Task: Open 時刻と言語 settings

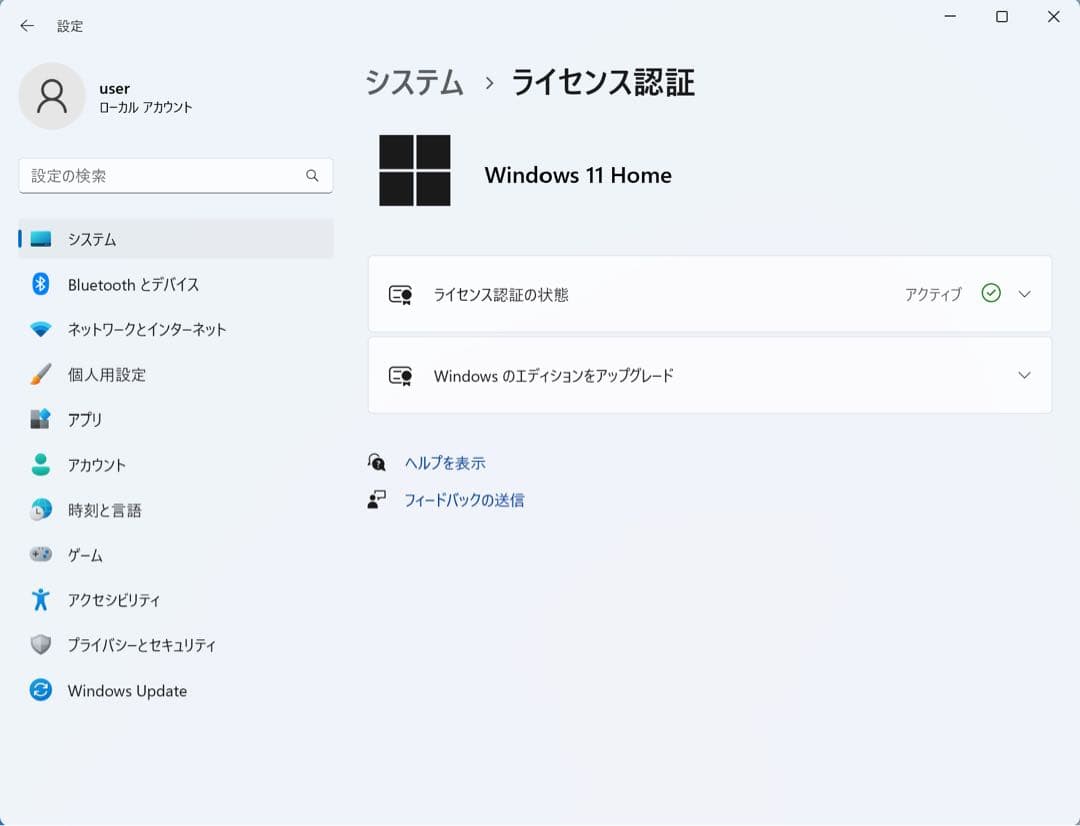Action: pyautogui.click(x=105, y=510)
